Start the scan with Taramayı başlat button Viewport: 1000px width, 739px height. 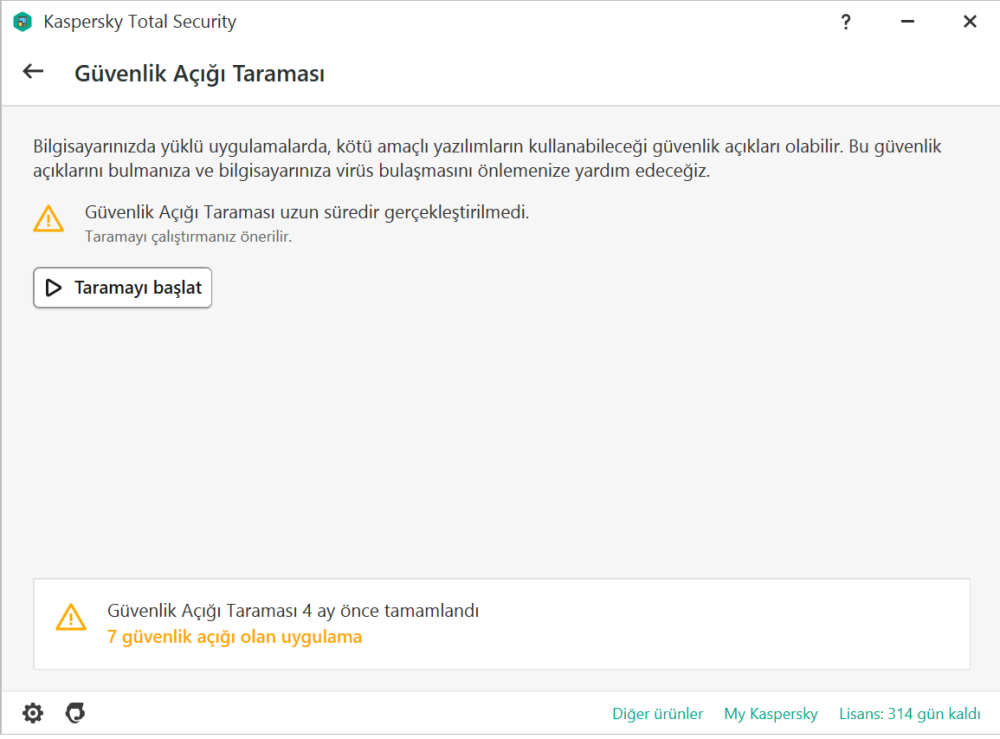[x=122, y=288]
